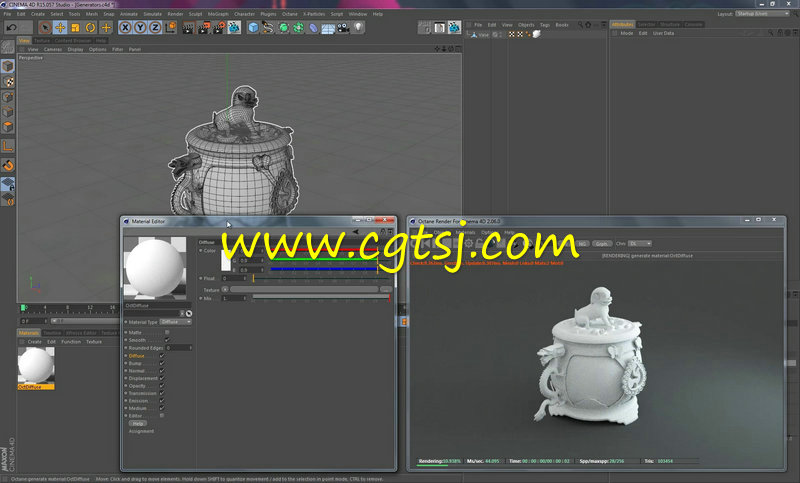This screenshot has width=800, height=483.
Task: Click the Assignment entry
Action: point(141,431)
